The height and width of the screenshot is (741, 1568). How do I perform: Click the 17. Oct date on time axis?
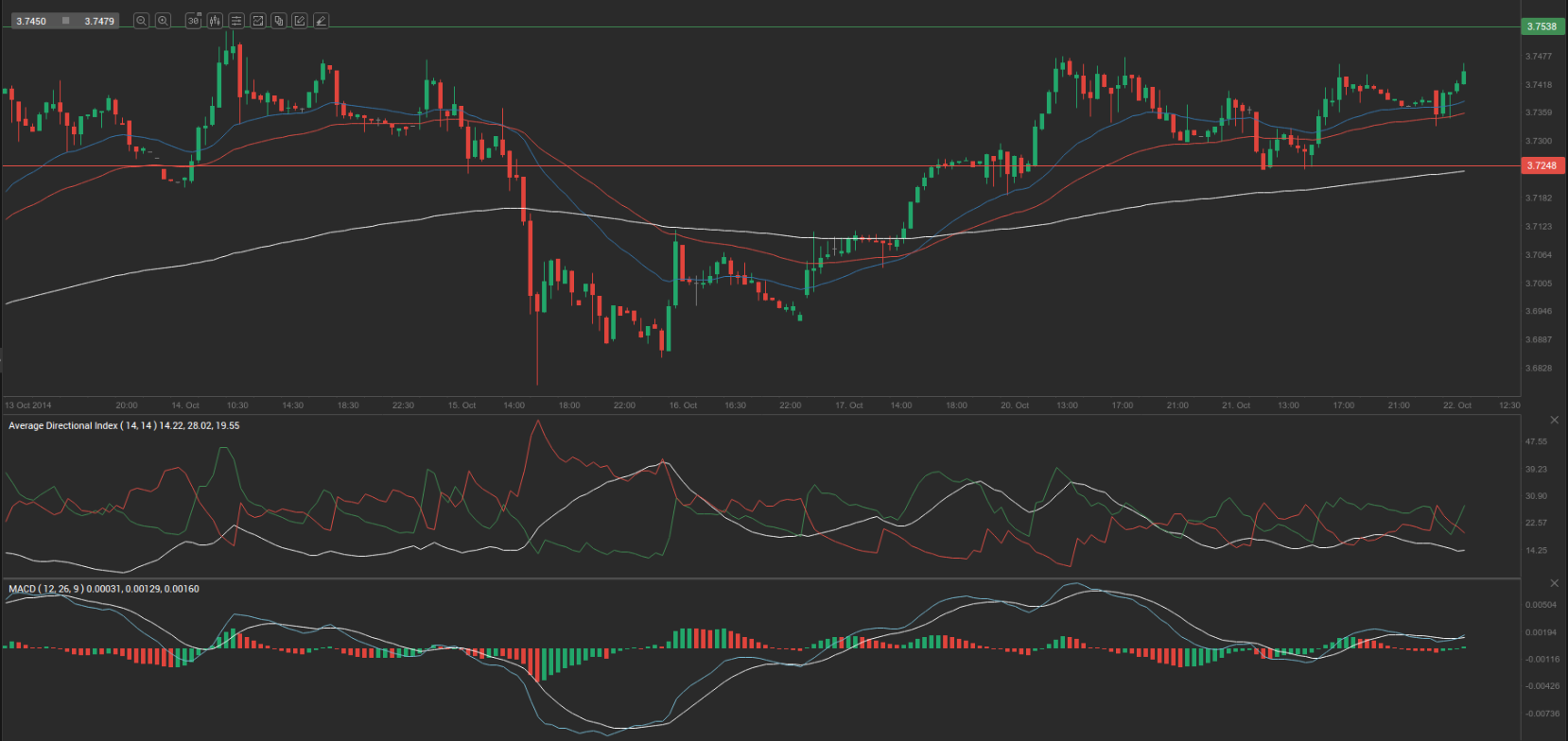pos(848,405)
